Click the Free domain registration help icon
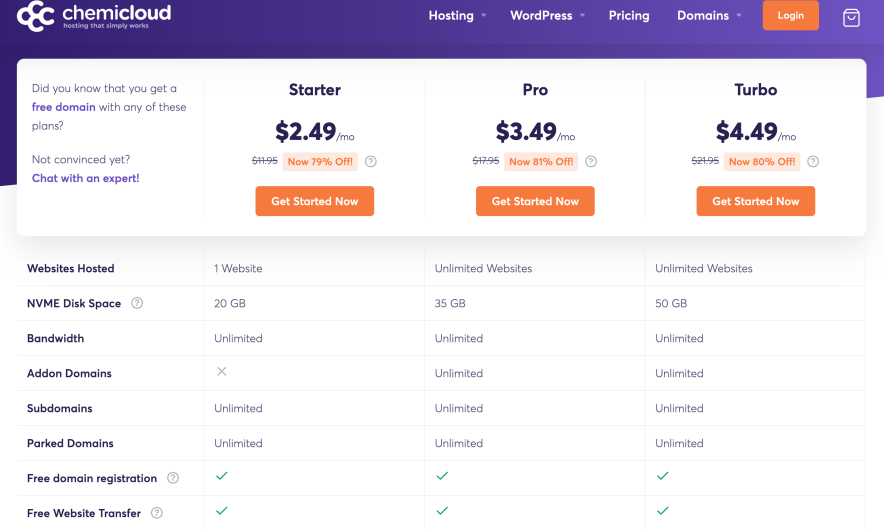 point(173,478)
